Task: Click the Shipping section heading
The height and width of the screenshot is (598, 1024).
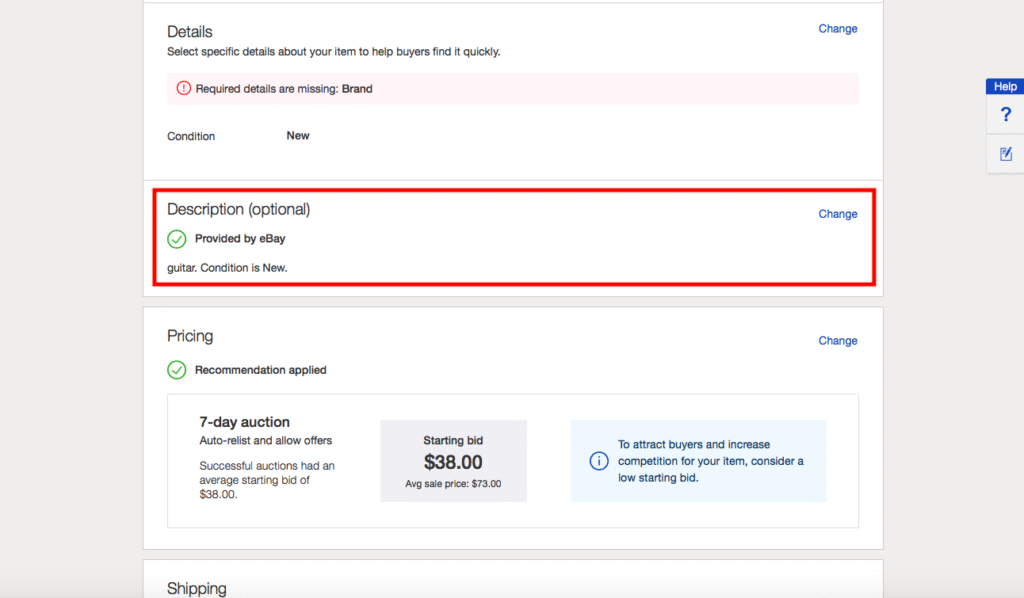Action: click(197, 588)
